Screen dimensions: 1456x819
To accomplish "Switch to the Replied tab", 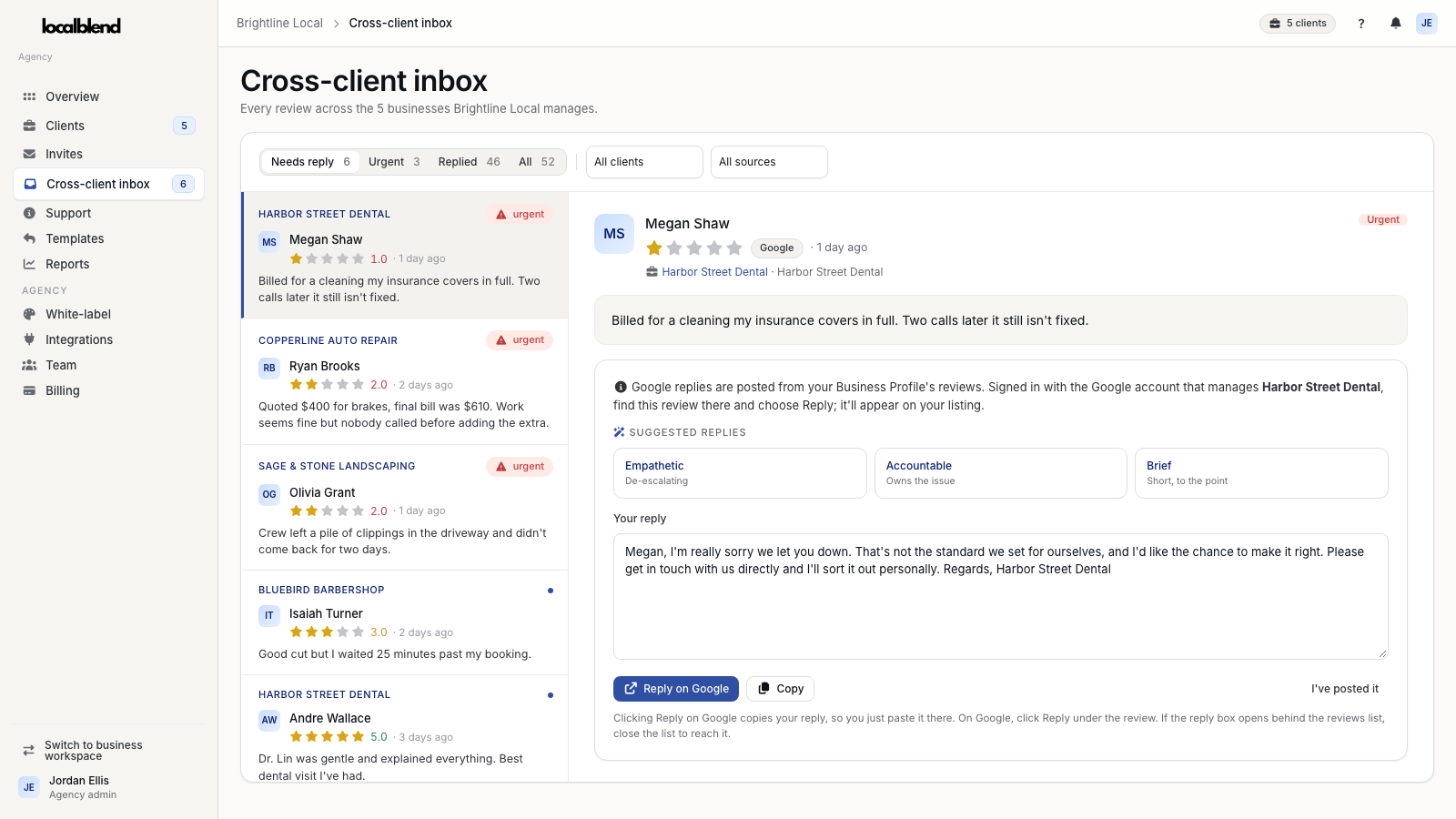I will click(469, 162).
